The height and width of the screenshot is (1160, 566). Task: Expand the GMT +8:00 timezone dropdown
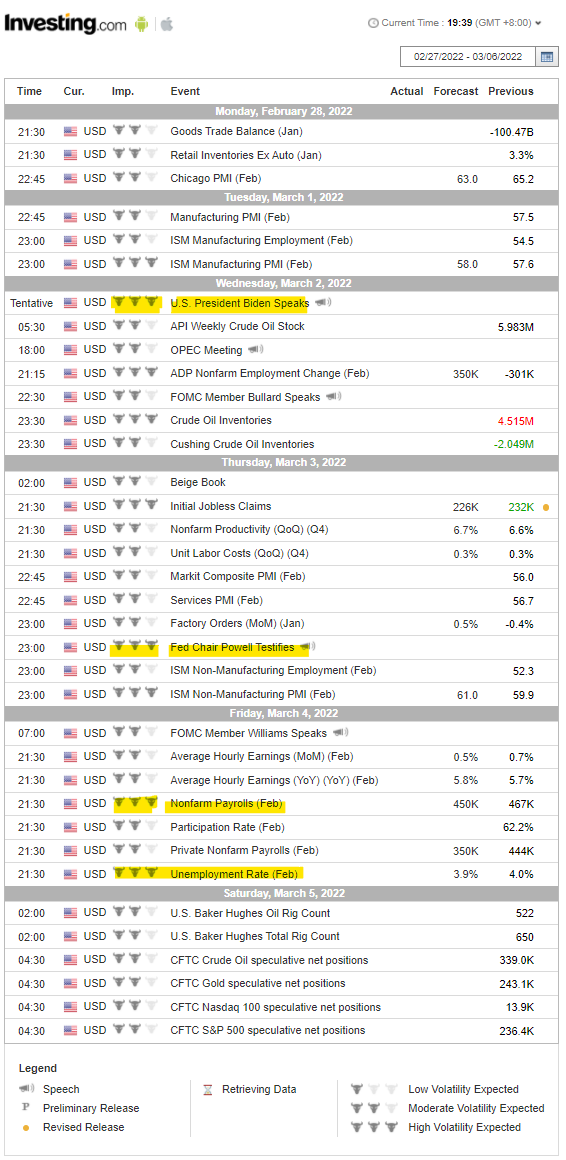tap(538, 23)
